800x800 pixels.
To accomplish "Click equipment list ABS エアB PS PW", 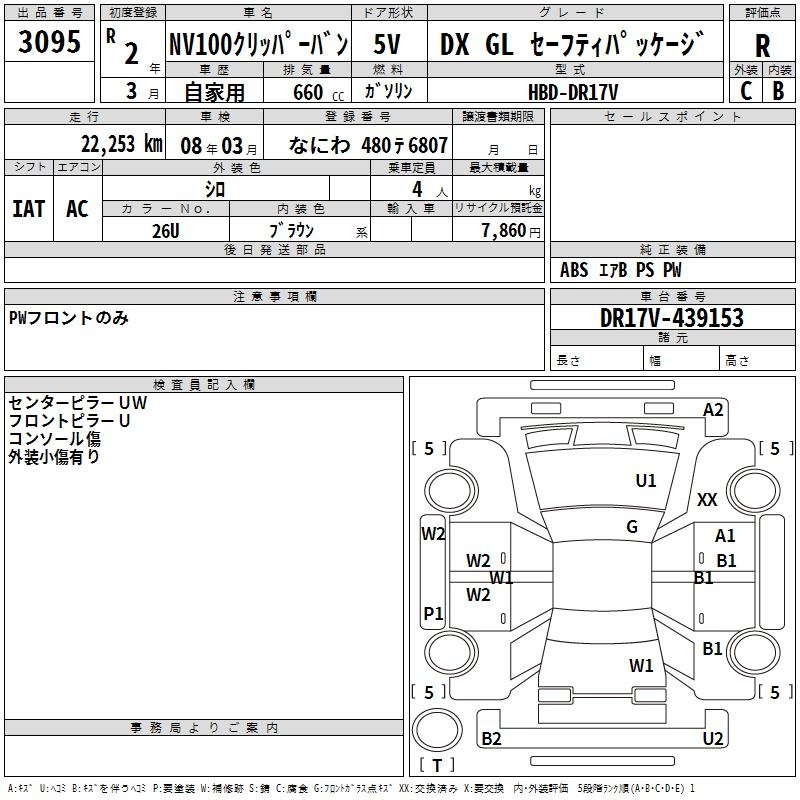I will tap(620, 270).
